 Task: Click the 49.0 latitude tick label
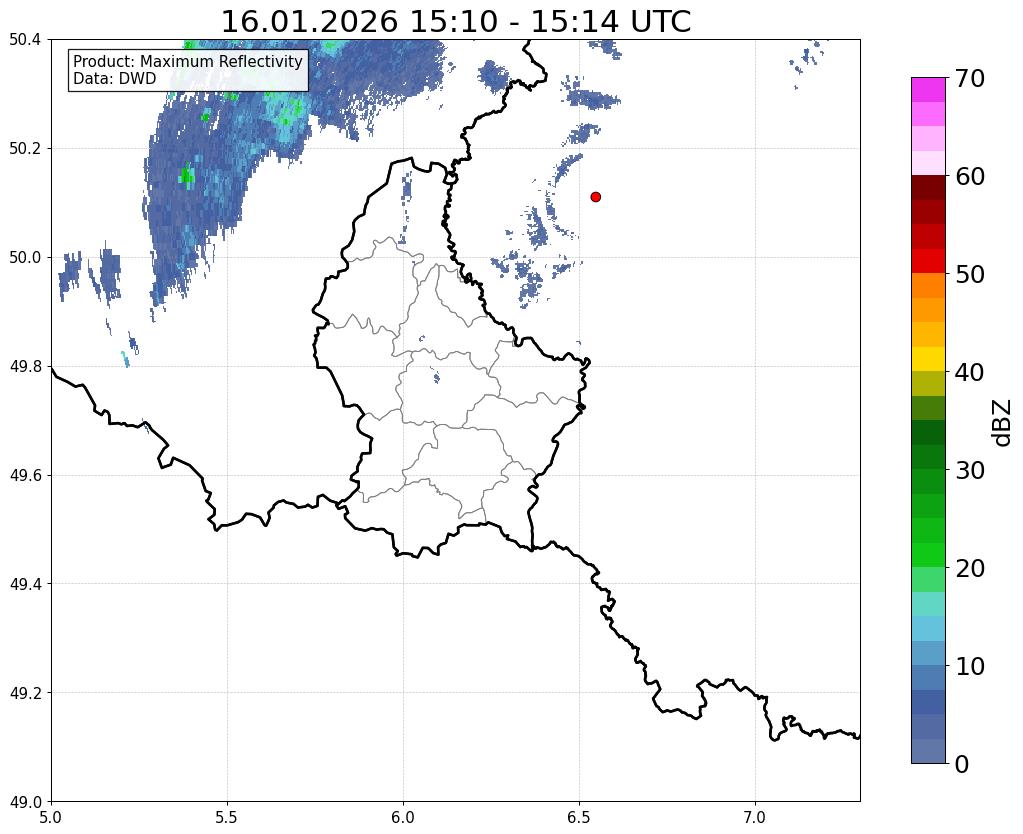[25, 801]
